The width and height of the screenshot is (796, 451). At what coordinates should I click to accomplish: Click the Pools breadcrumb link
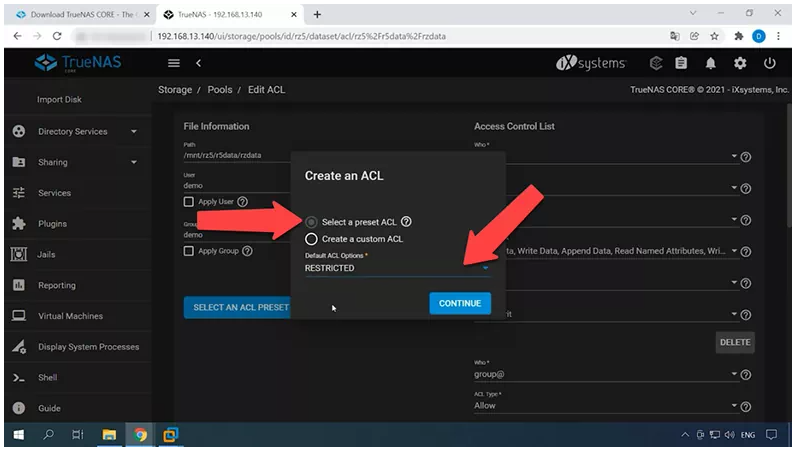(x=220, y=90)
